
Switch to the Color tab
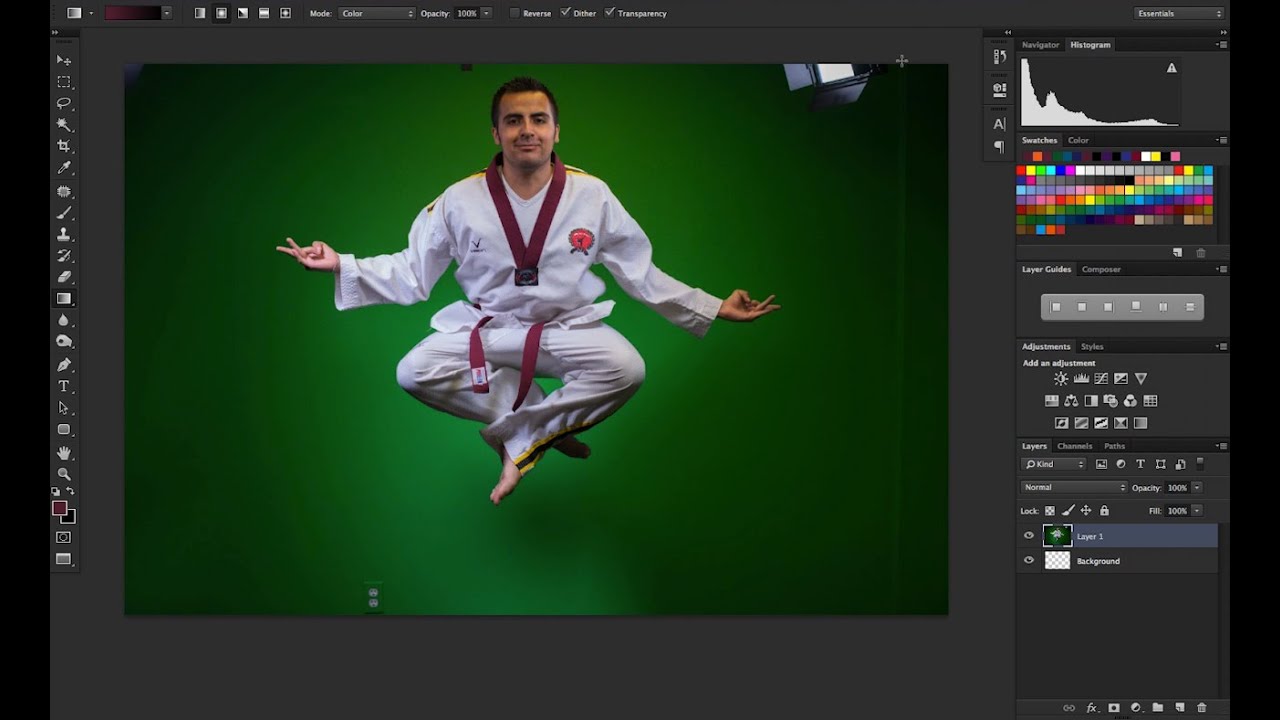(x=1078, y=140)
